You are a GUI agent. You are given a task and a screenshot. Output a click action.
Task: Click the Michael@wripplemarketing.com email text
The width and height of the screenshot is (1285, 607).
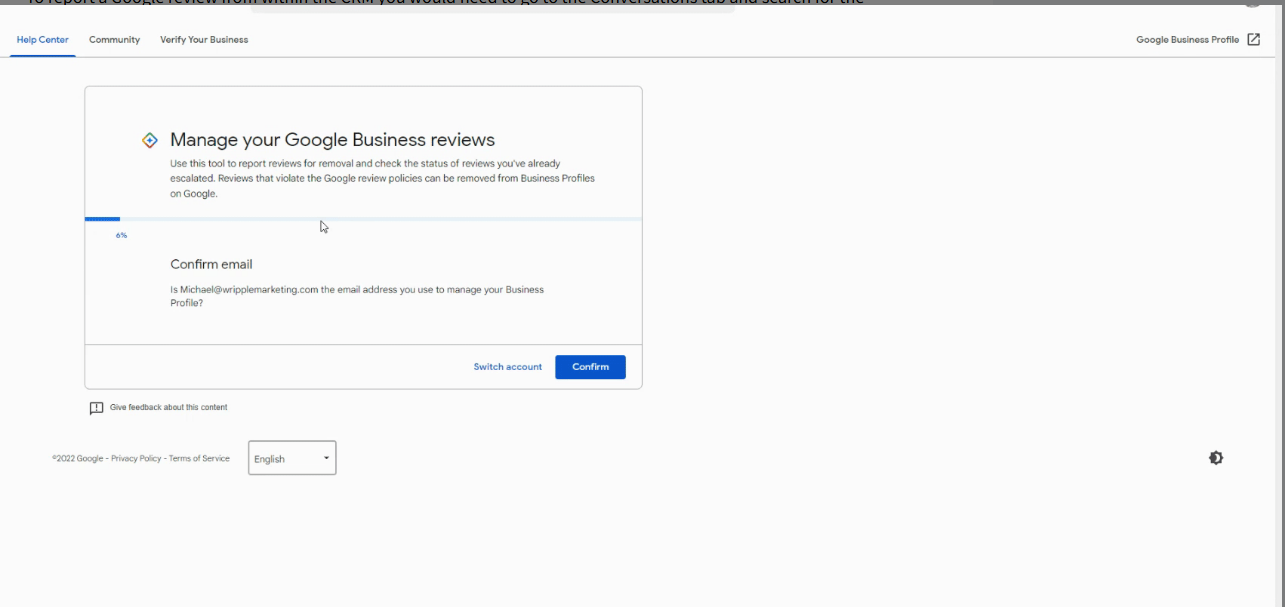[249, 290]
